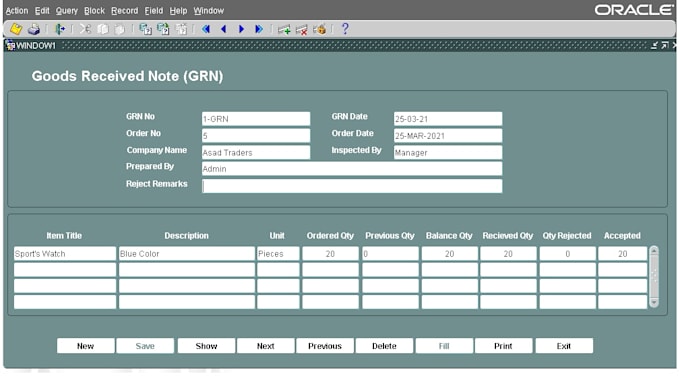Screen dimensions: 680x376
Task: Click the WINDOW1 minimize button
Action: click(654, 46)
